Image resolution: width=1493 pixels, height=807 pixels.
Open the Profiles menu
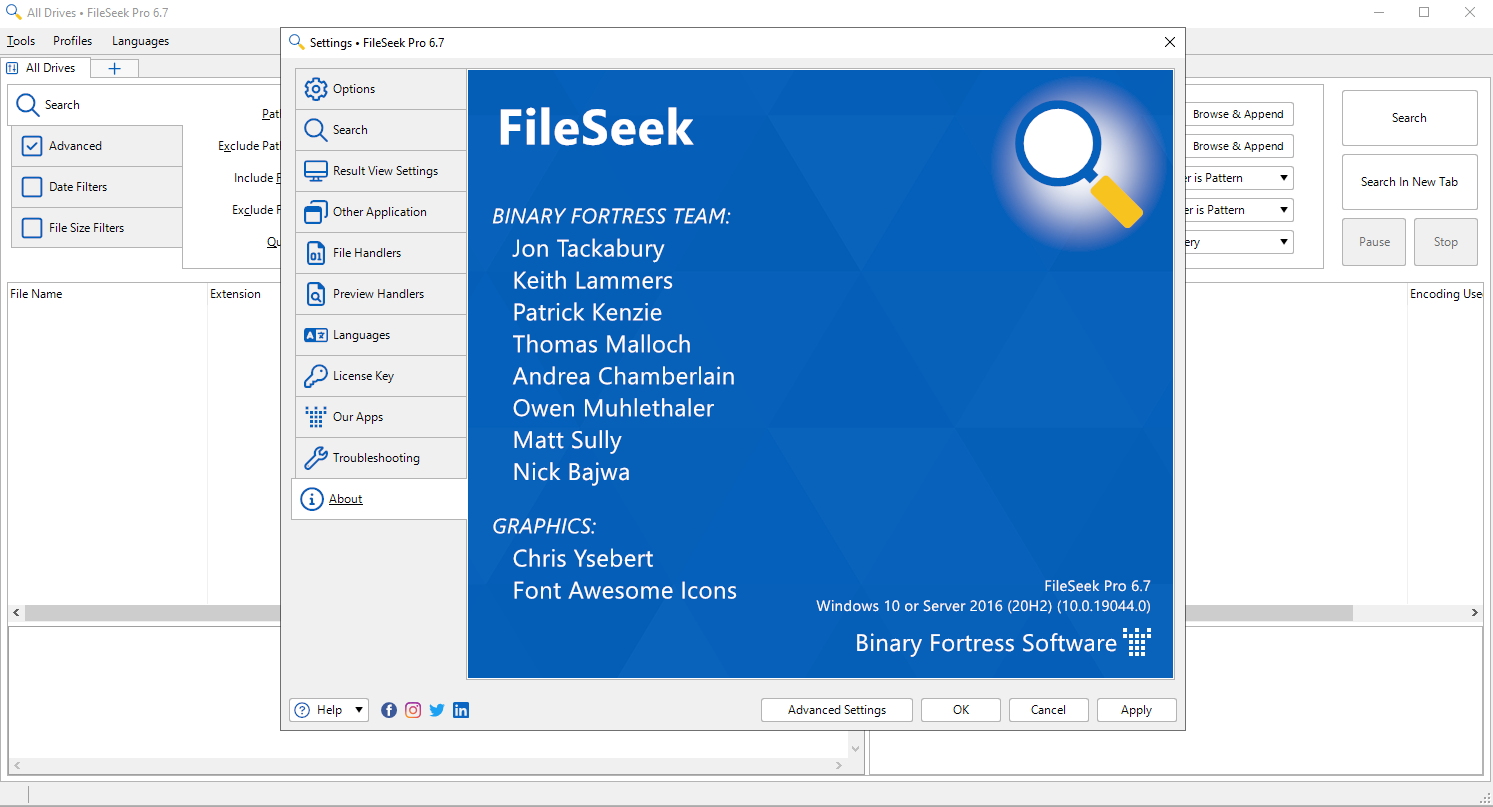[72, 41]
